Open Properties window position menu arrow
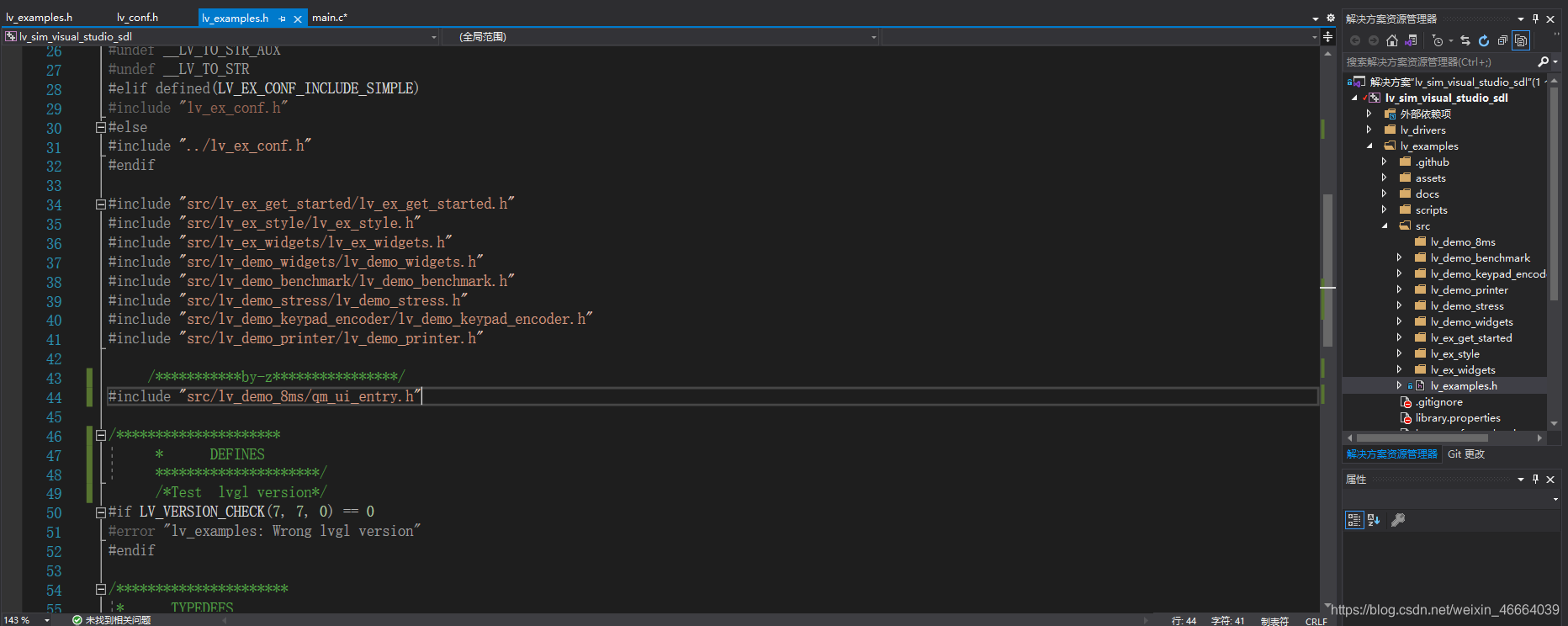 click(x=1521, y=479)
